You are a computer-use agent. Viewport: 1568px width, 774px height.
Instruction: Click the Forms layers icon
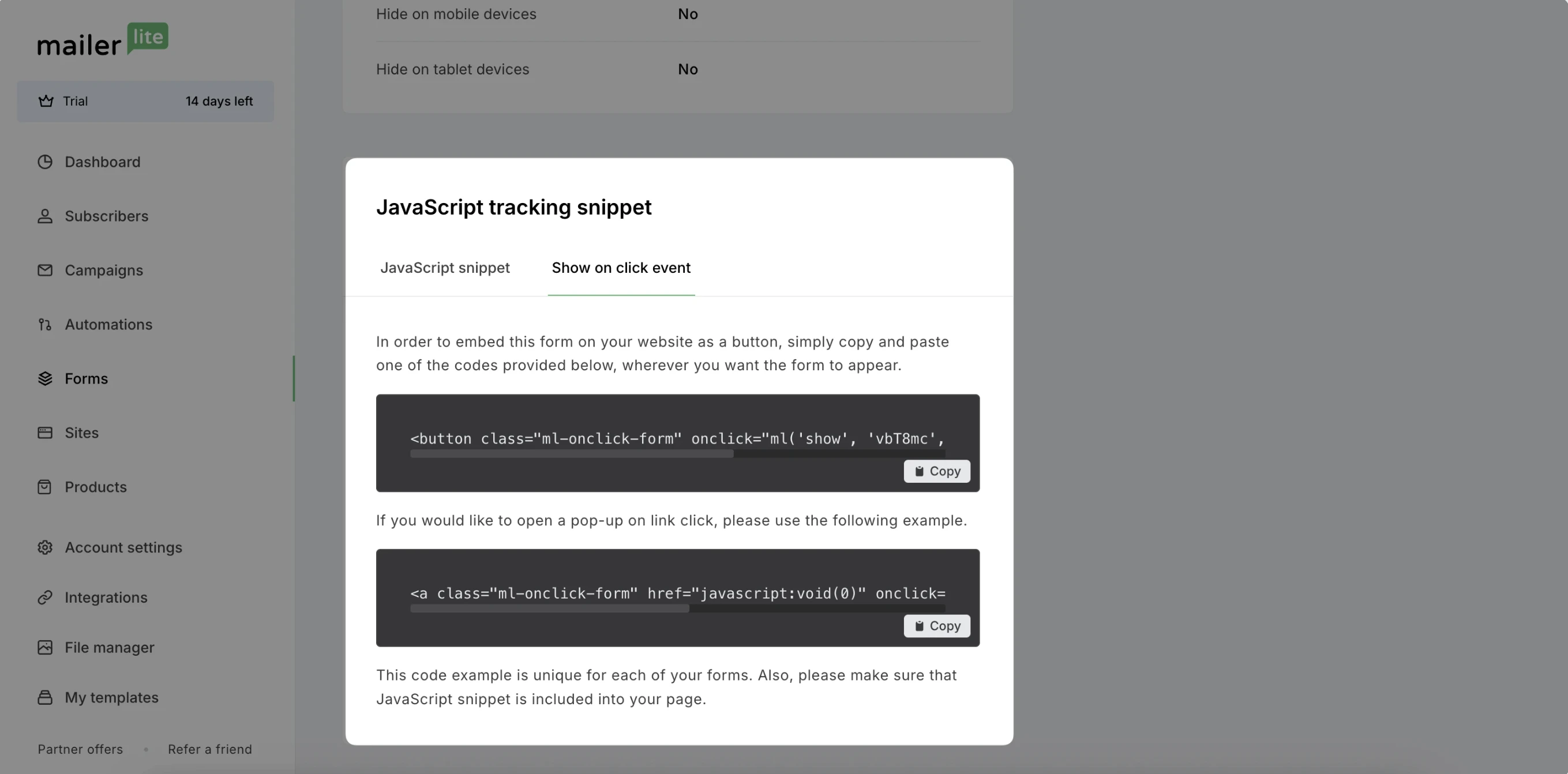[x=45, y=378]
